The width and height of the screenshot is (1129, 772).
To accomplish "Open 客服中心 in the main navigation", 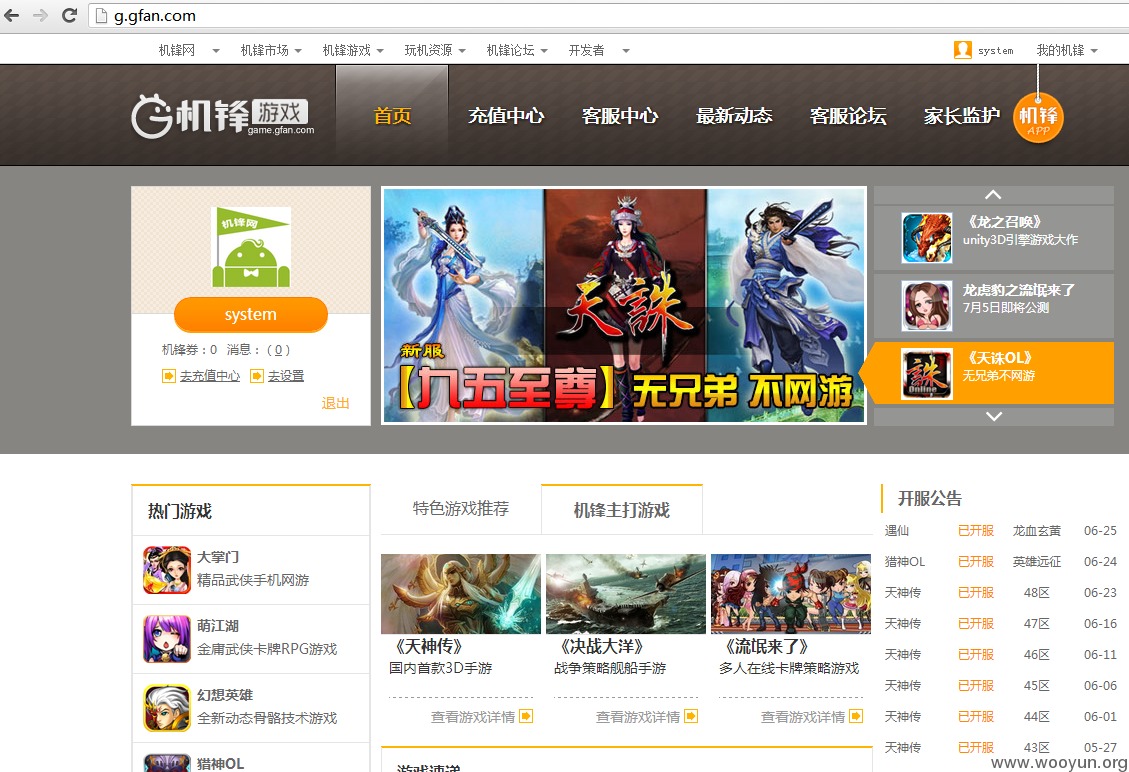I will click(620, 116).
